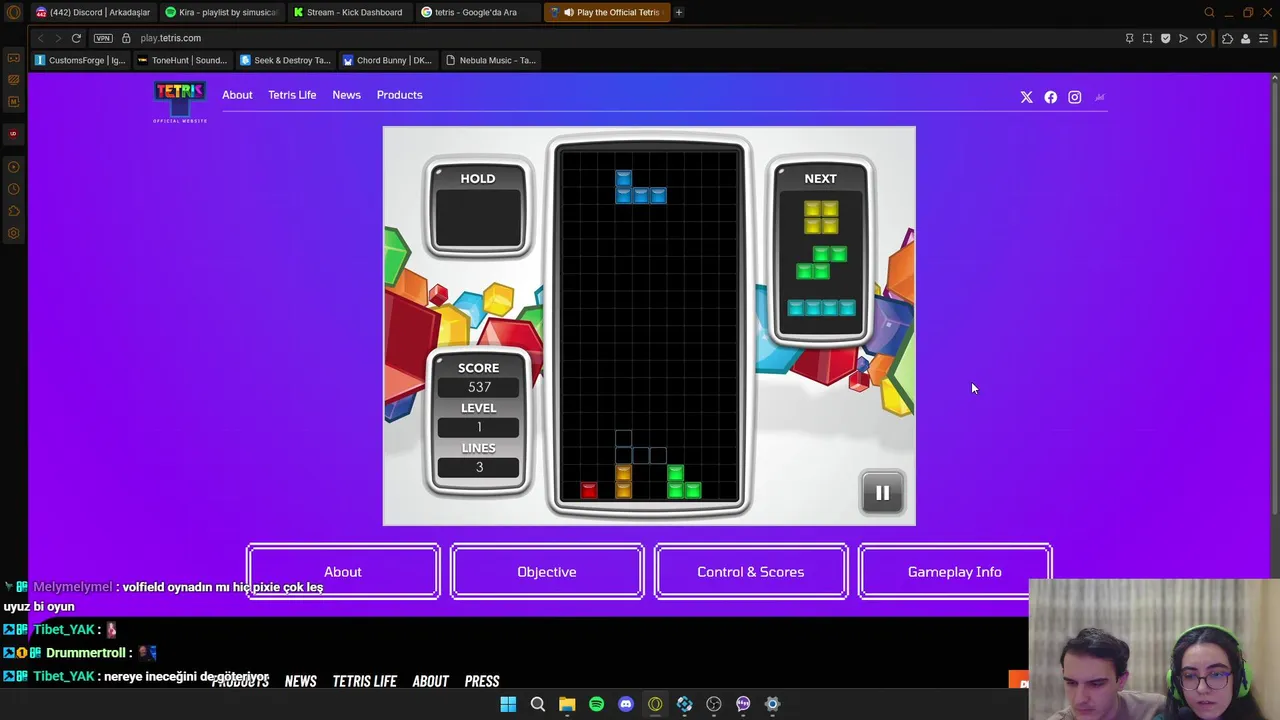Pause the Tetris game
The width and height of the screenshot is (1280, 720).
(x=882, y=492)
